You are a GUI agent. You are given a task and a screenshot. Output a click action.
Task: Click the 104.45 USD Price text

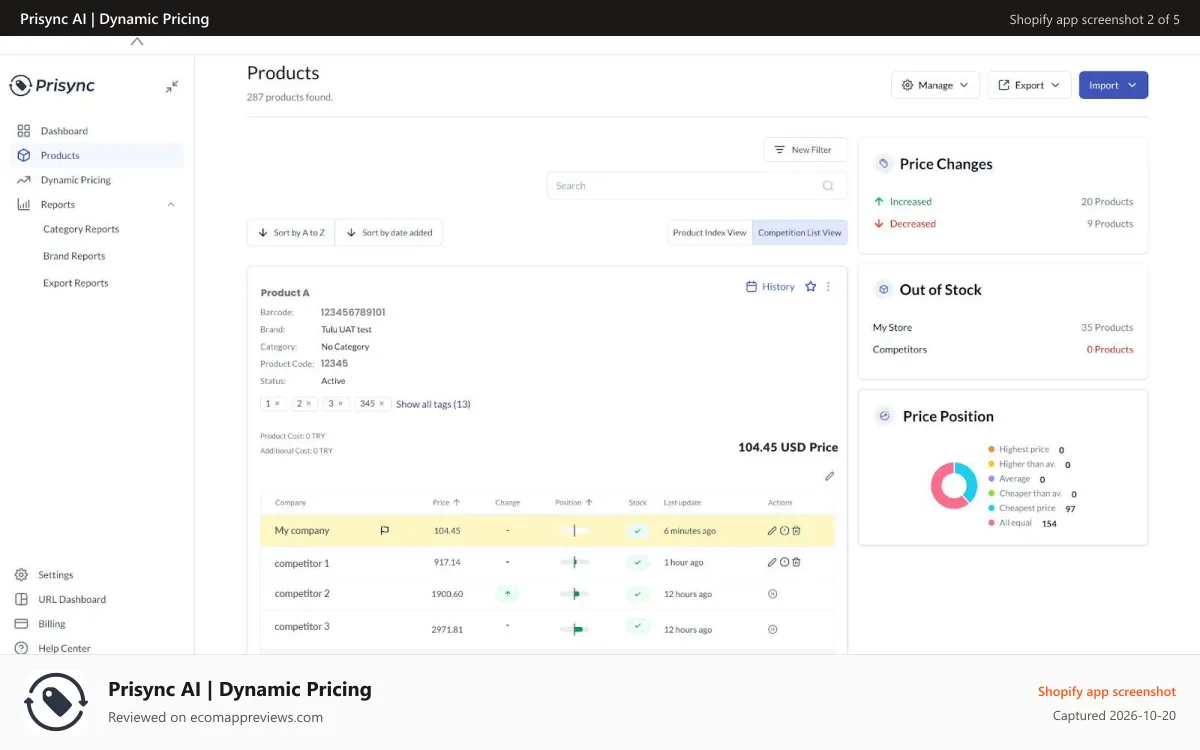[788, 447]
